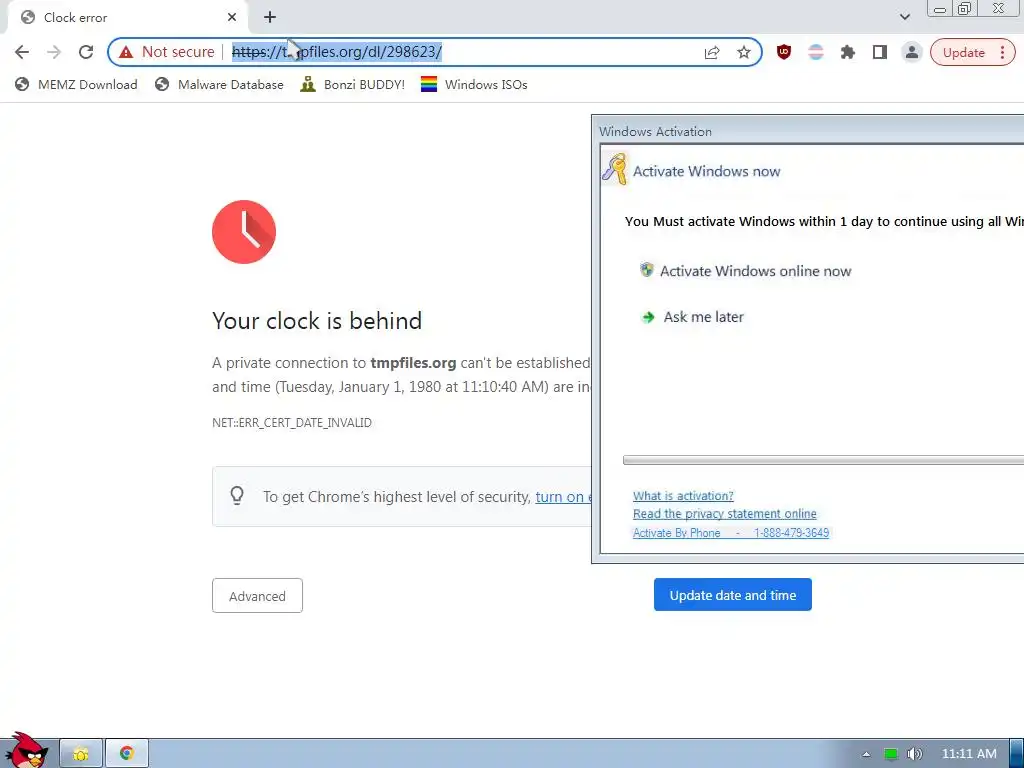This screenshot has width=1024, height=768.
Task: Share this page via the share icon
Action: coord(712,52)
